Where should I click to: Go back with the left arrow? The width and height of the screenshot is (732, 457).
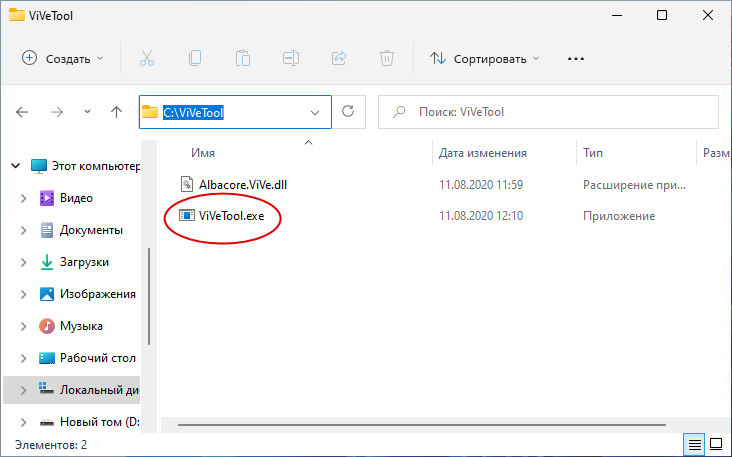(22, 112)
